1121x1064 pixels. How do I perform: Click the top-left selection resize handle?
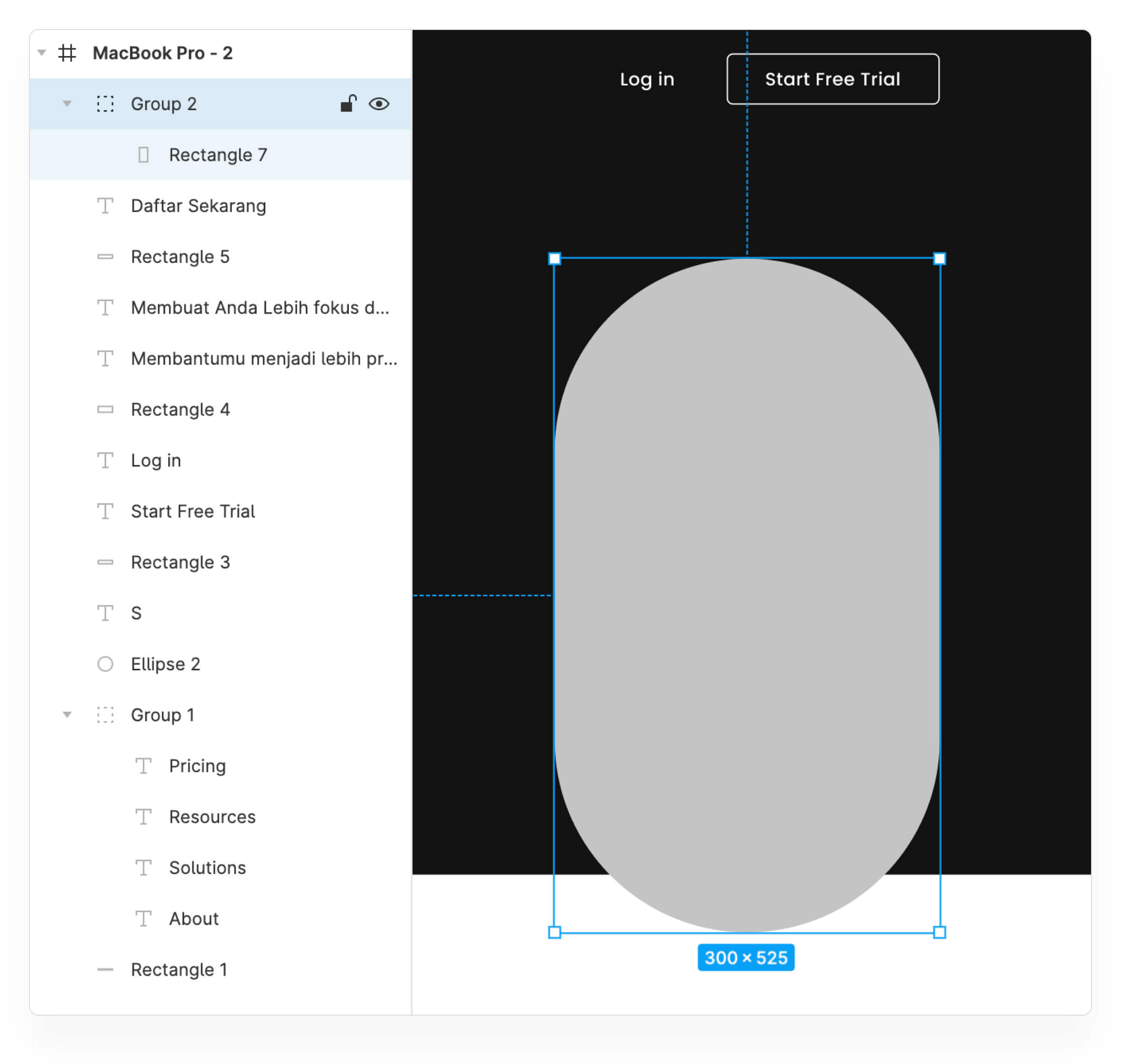(555, 259)
